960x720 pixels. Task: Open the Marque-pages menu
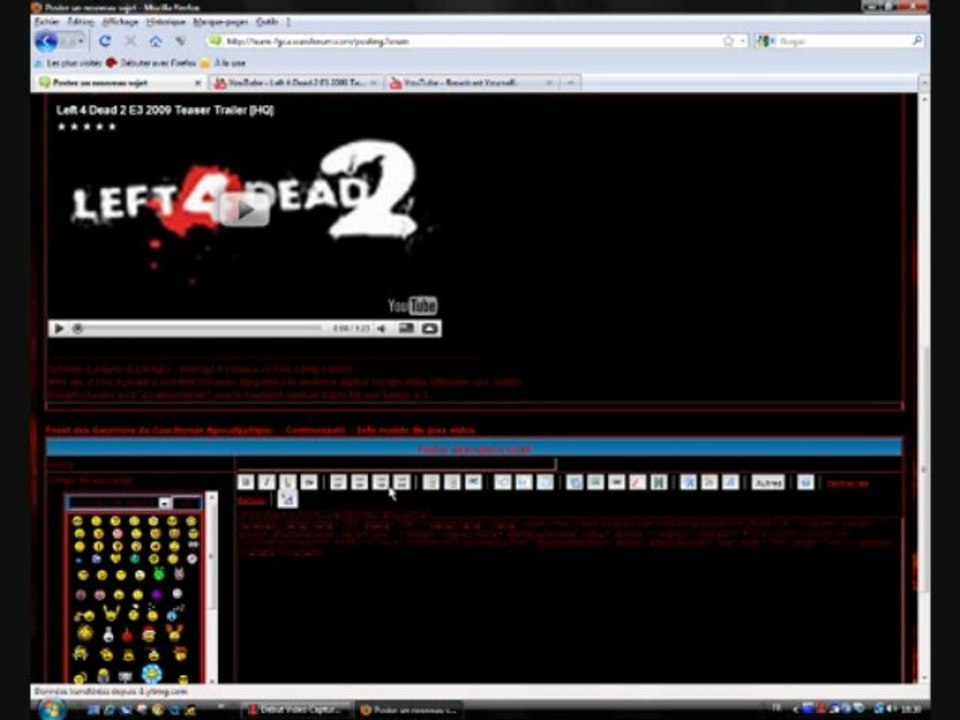coord(220,22)
